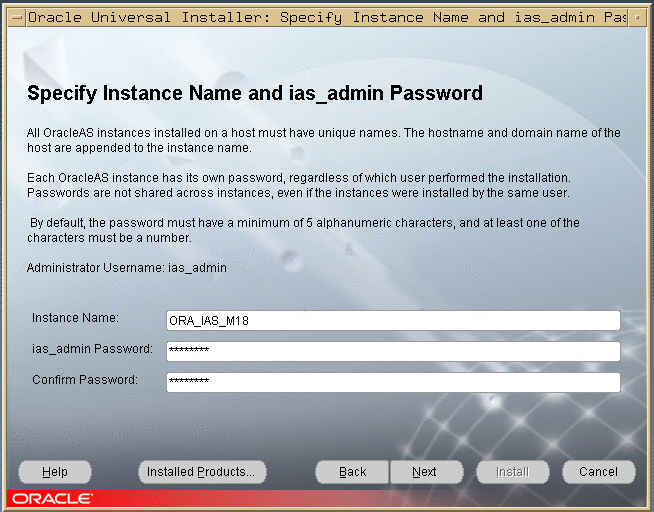This screenshot has width=654, height=512.
Task: Click the small title bar button at top right
Action: [x=637, y=18]
